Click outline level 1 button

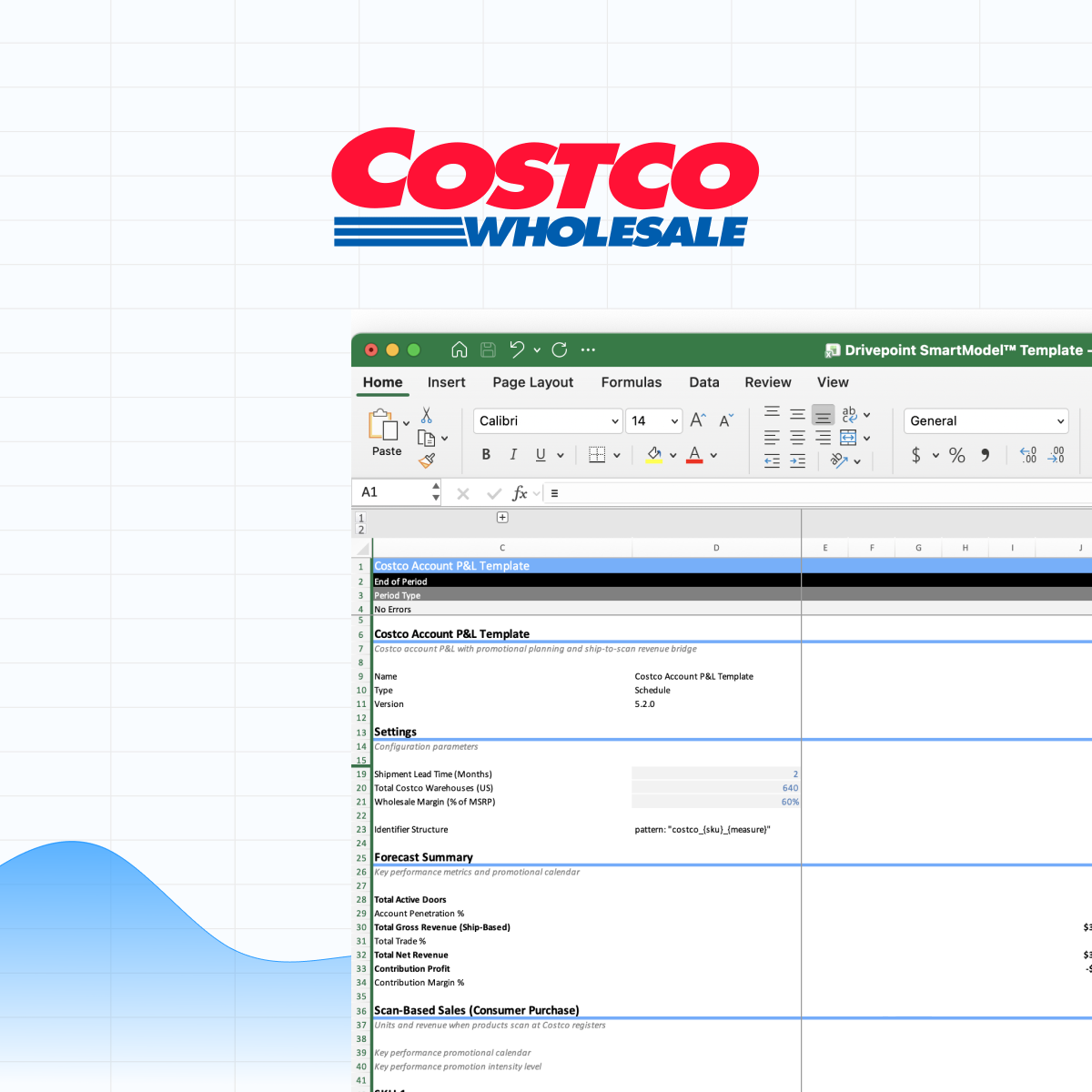click(361, 518)
